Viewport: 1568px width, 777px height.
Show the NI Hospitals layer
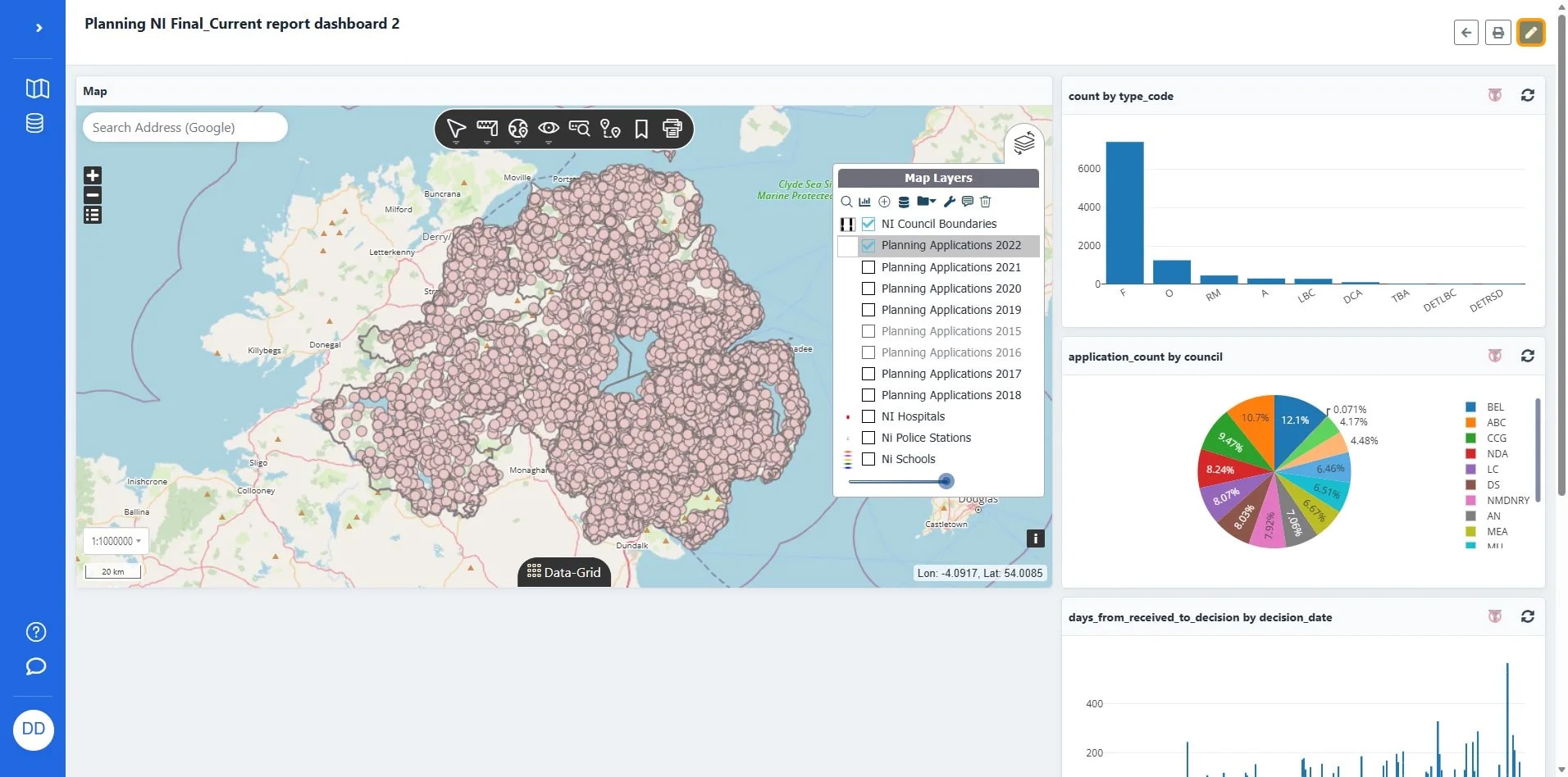[868, 416]
